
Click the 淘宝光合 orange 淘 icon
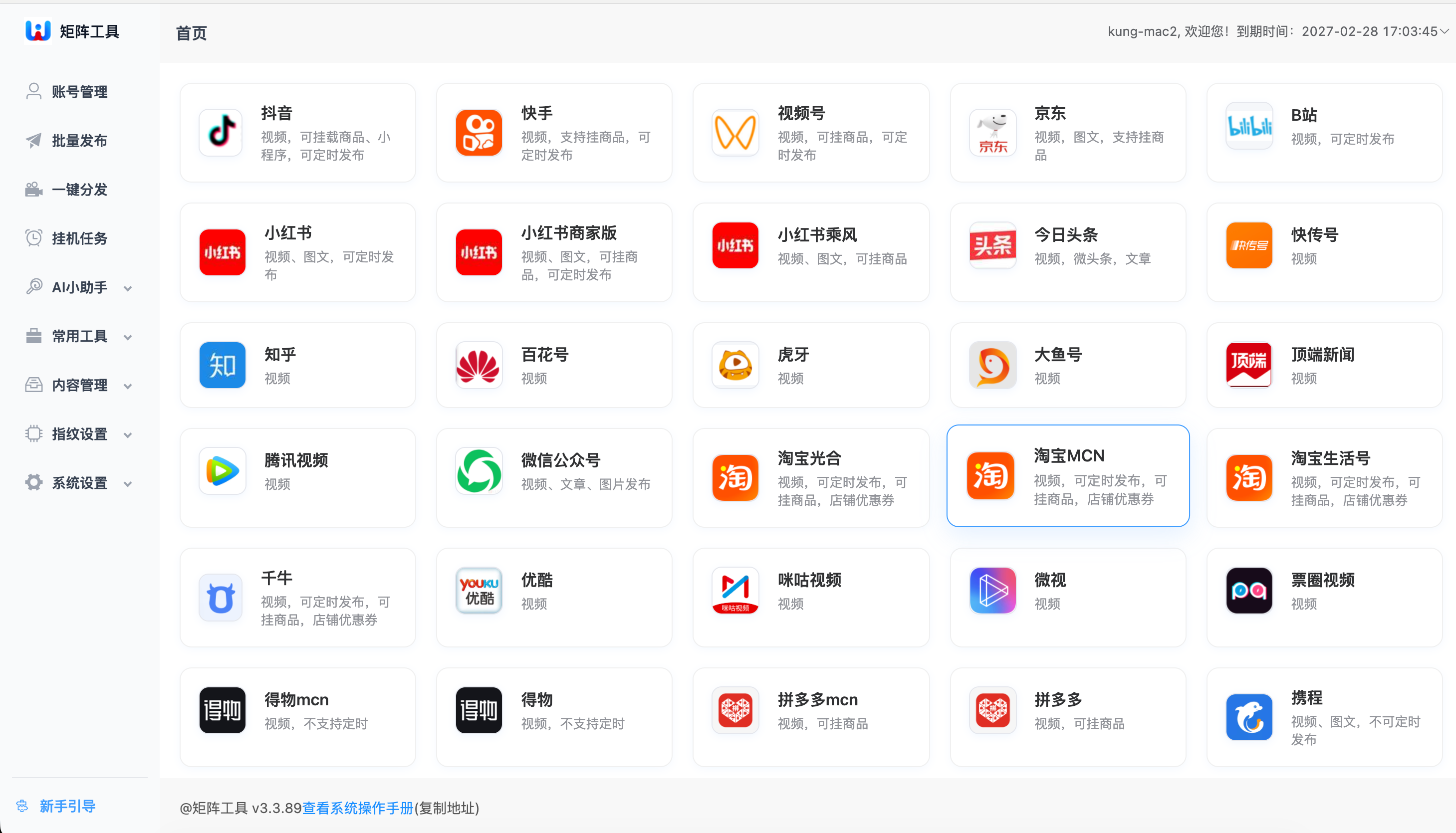pos(735,478)
